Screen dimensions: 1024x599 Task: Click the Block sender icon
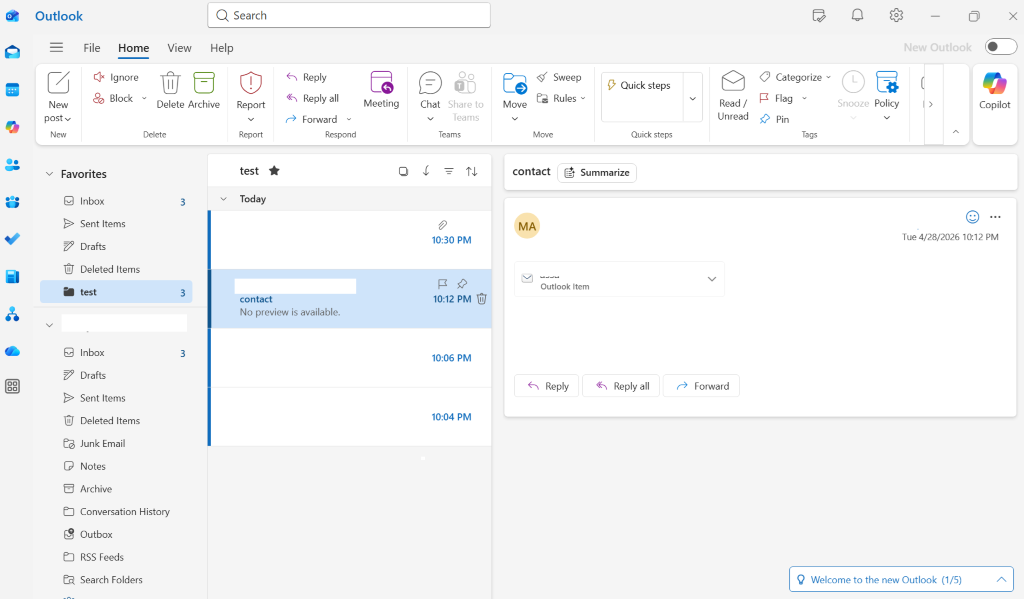click(99, 98)
